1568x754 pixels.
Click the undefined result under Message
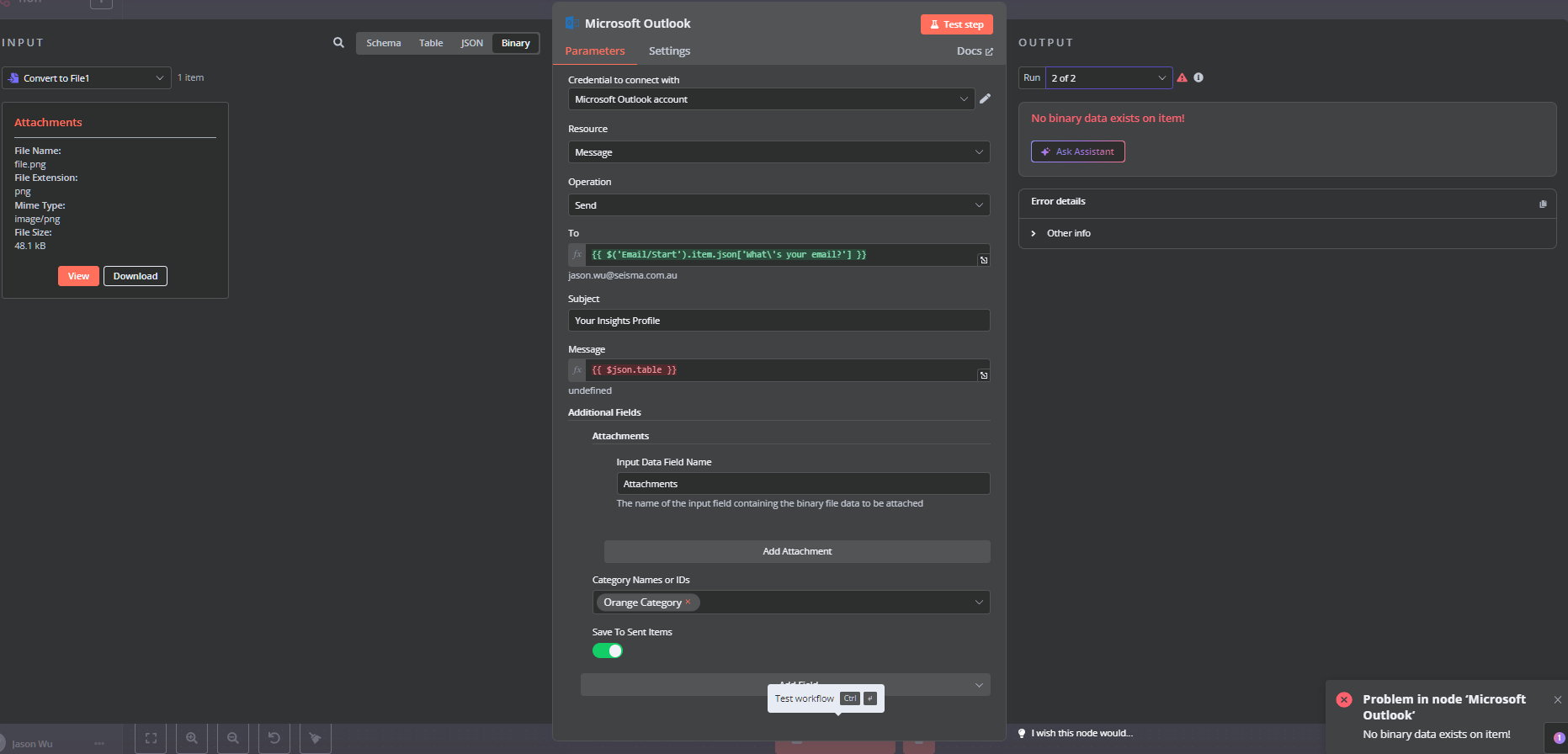click(590, 390)
